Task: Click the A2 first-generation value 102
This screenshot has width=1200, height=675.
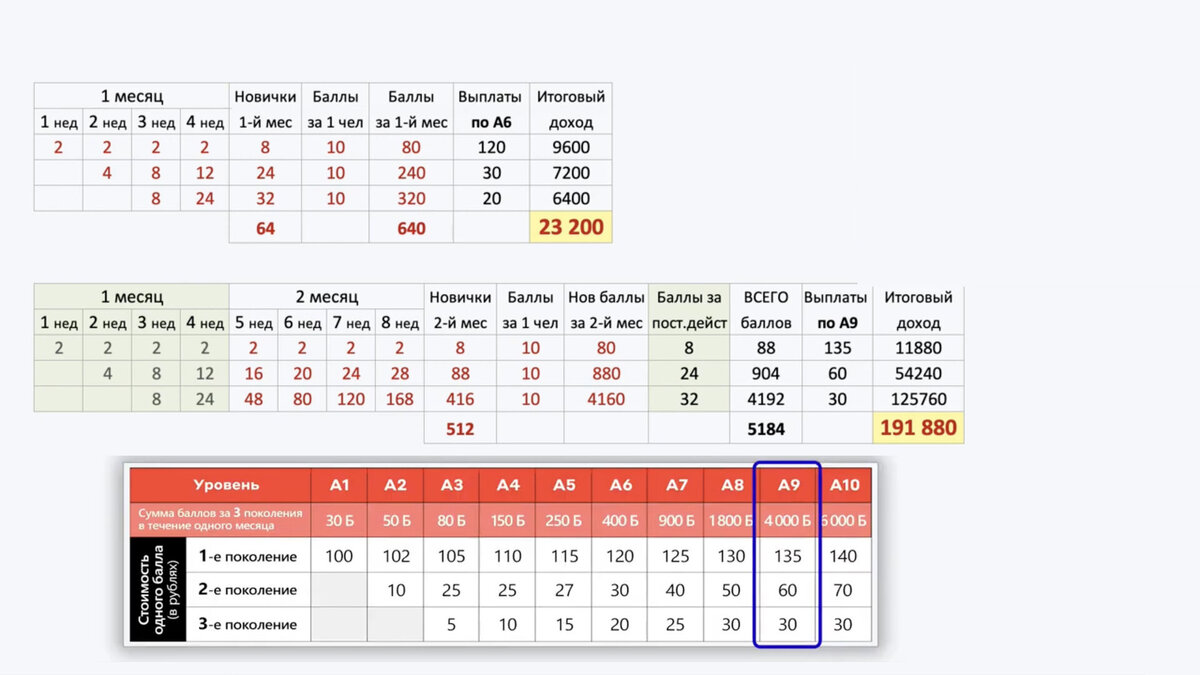Action: click(395, 555)
